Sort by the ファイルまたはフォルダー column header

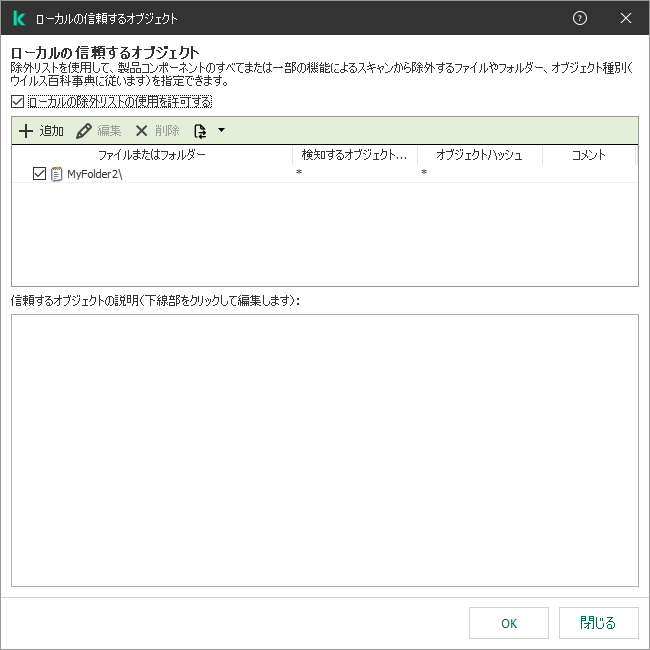(x=152, y=155)
